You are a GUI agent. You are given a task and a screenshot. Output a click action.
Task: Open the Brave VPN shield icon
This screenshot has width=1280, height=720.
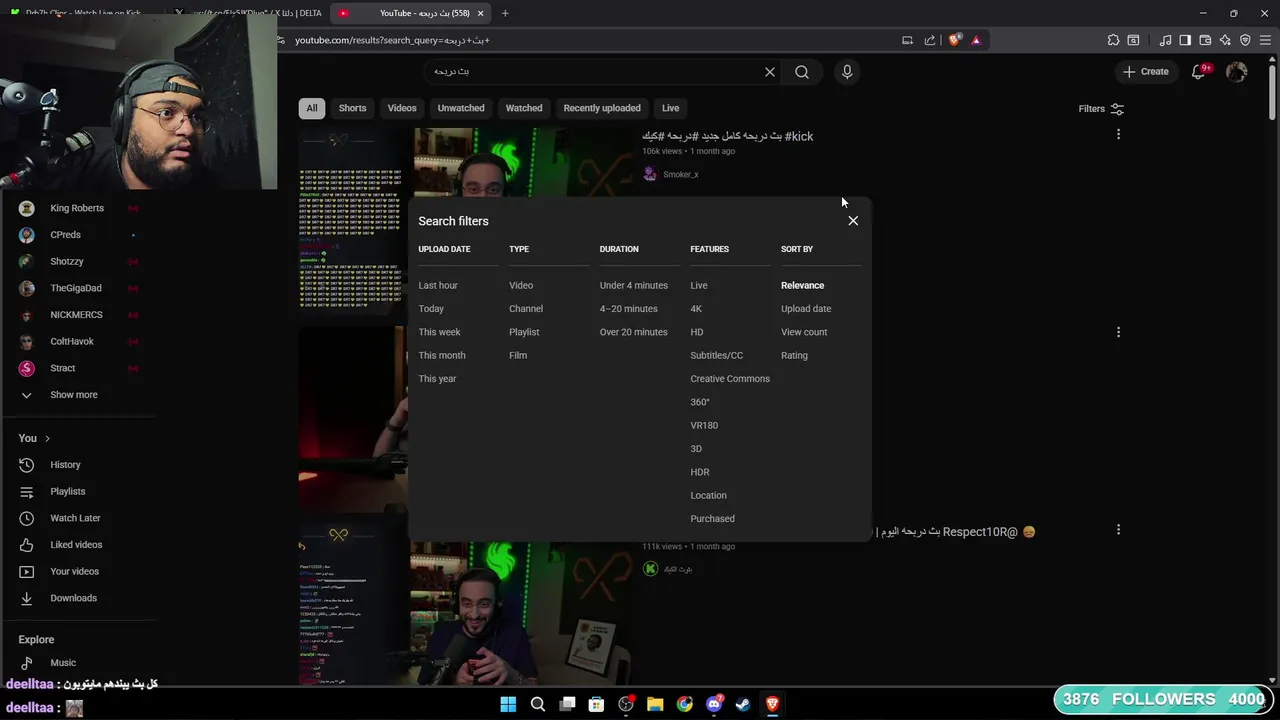(x=1245, y=40)
